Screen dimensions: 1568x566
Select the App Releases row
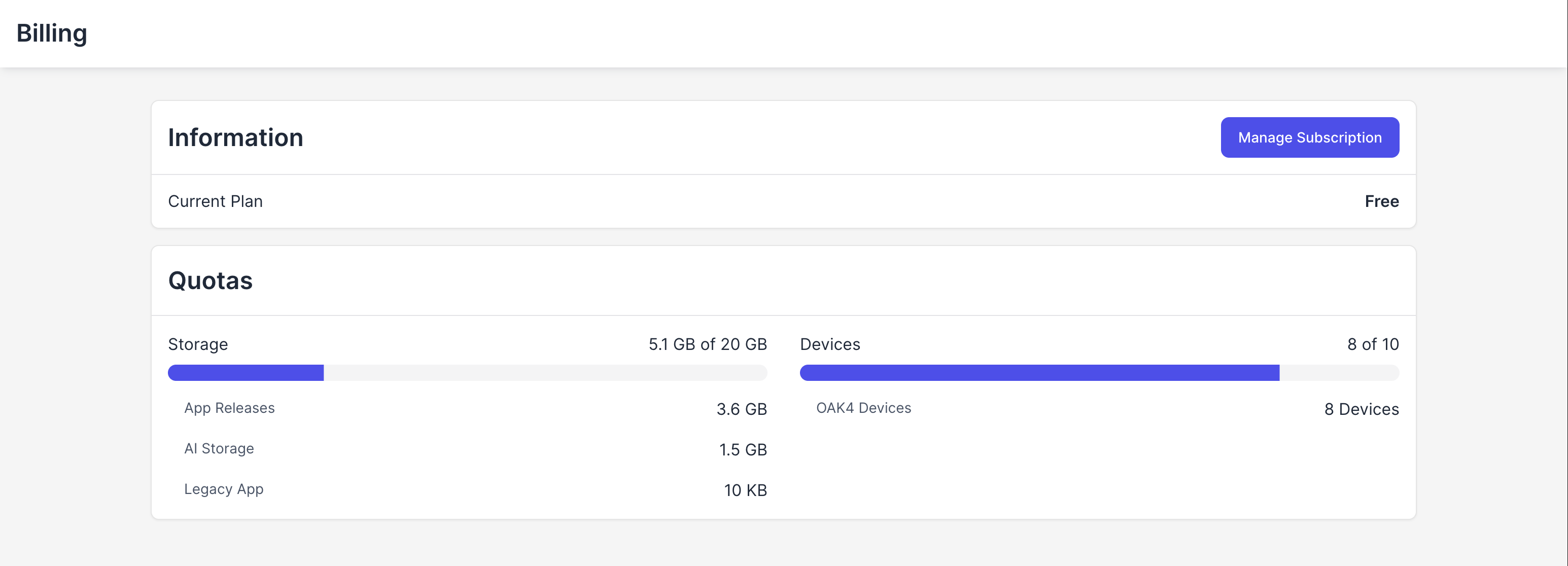pos(475,408)
